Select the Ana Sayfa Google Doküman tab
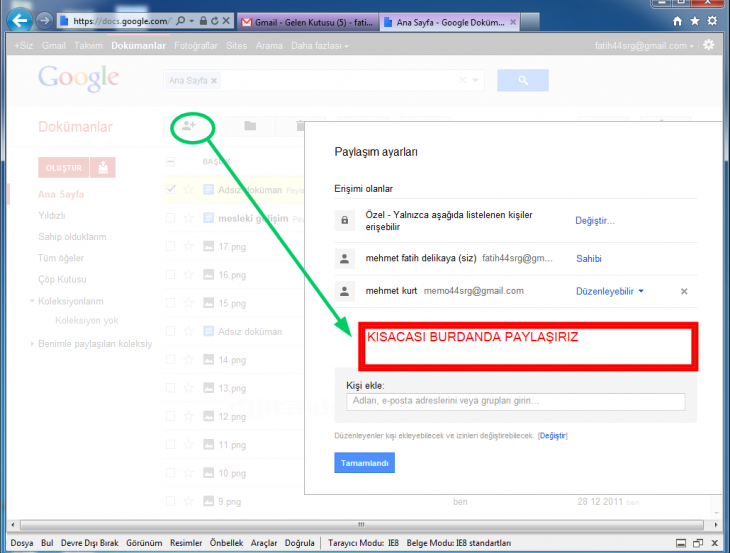Image resolution: width=730 pixels, height=553 pixels. click(x=449, y=22)
